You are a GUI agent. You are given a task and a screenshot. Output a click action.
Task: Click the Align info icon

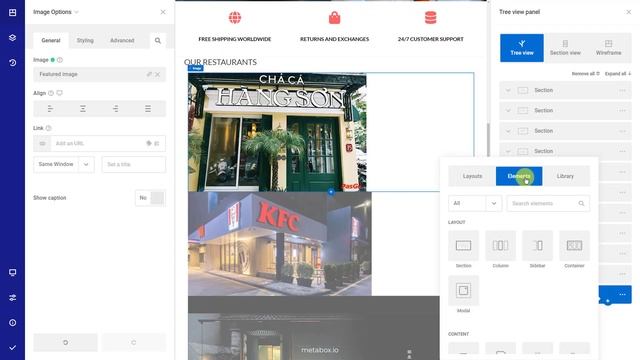click(x=51, y=93)
